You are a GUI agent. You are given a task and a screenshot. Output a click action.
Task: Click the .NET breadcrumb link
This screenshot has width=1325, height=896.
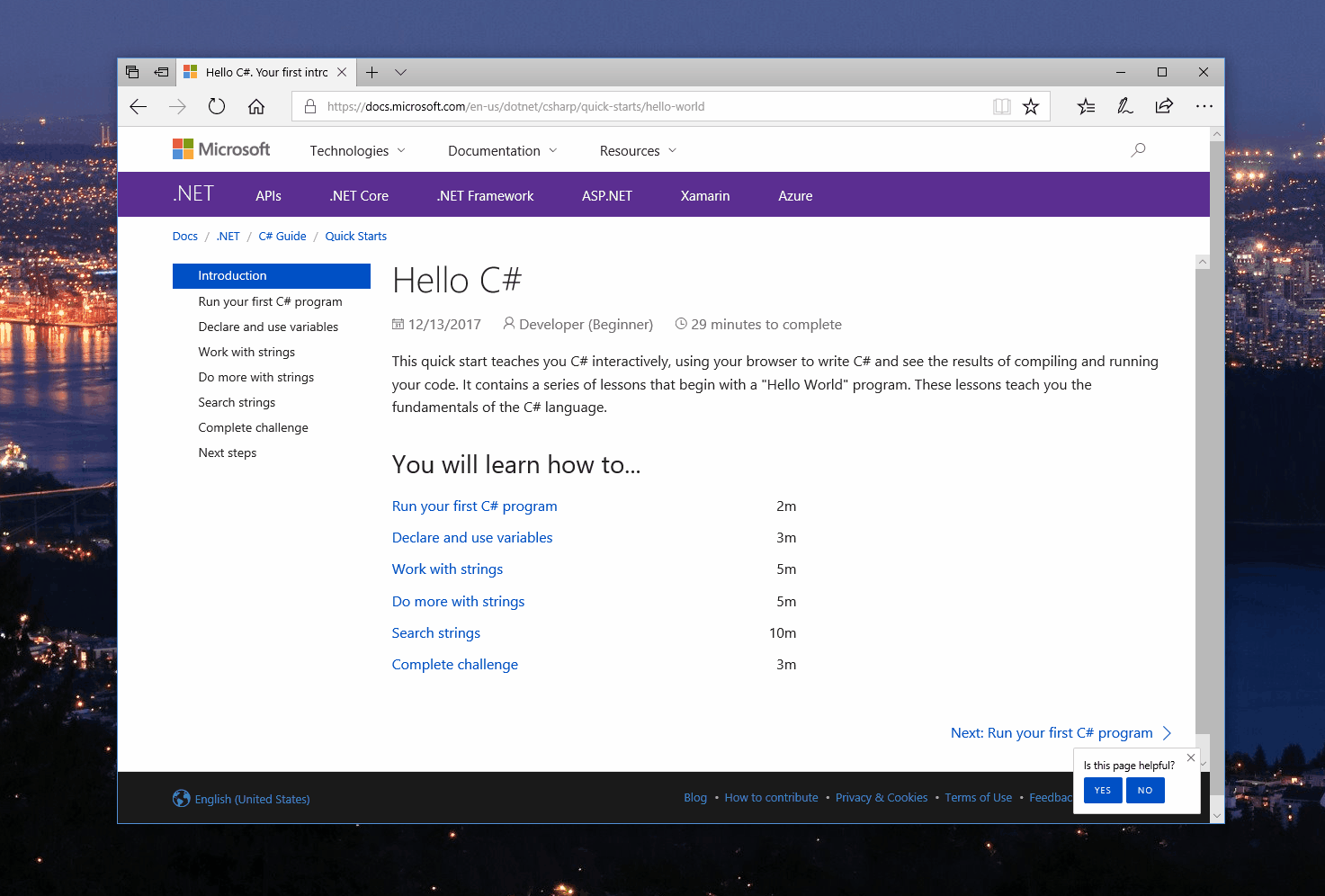click(228, 237)
